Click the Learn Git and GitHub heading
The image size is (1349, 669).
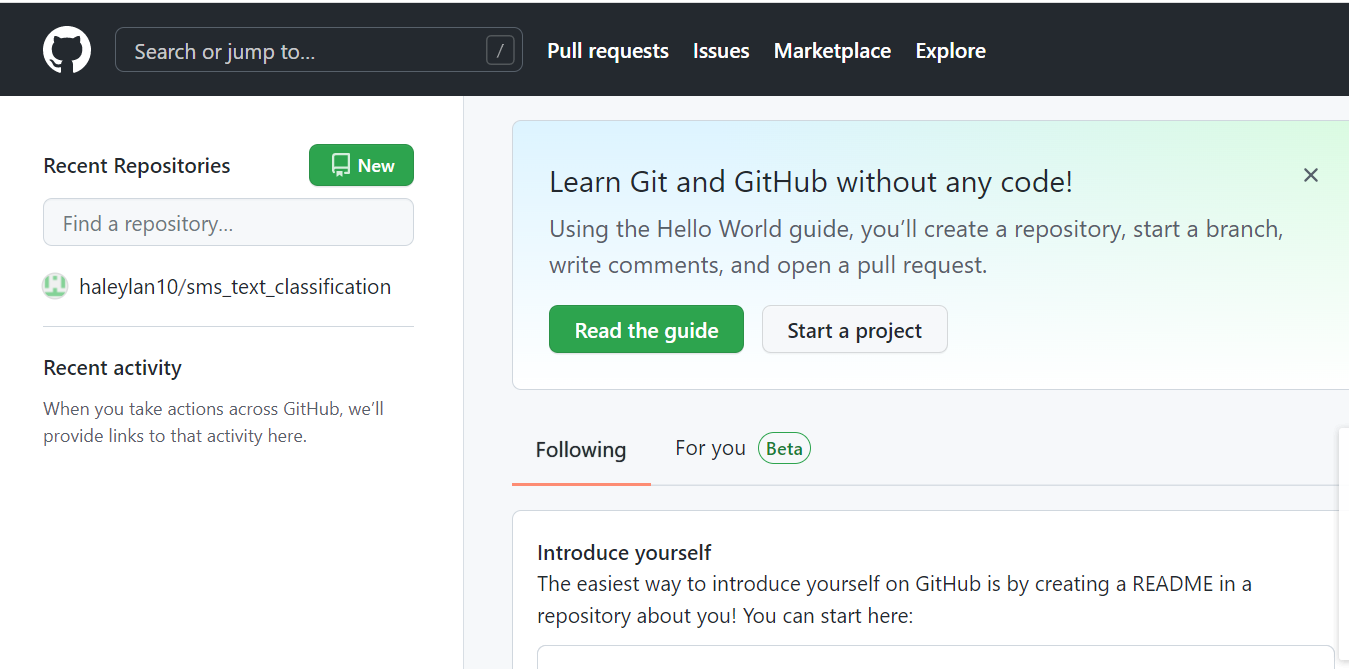[x=810, y=182]
